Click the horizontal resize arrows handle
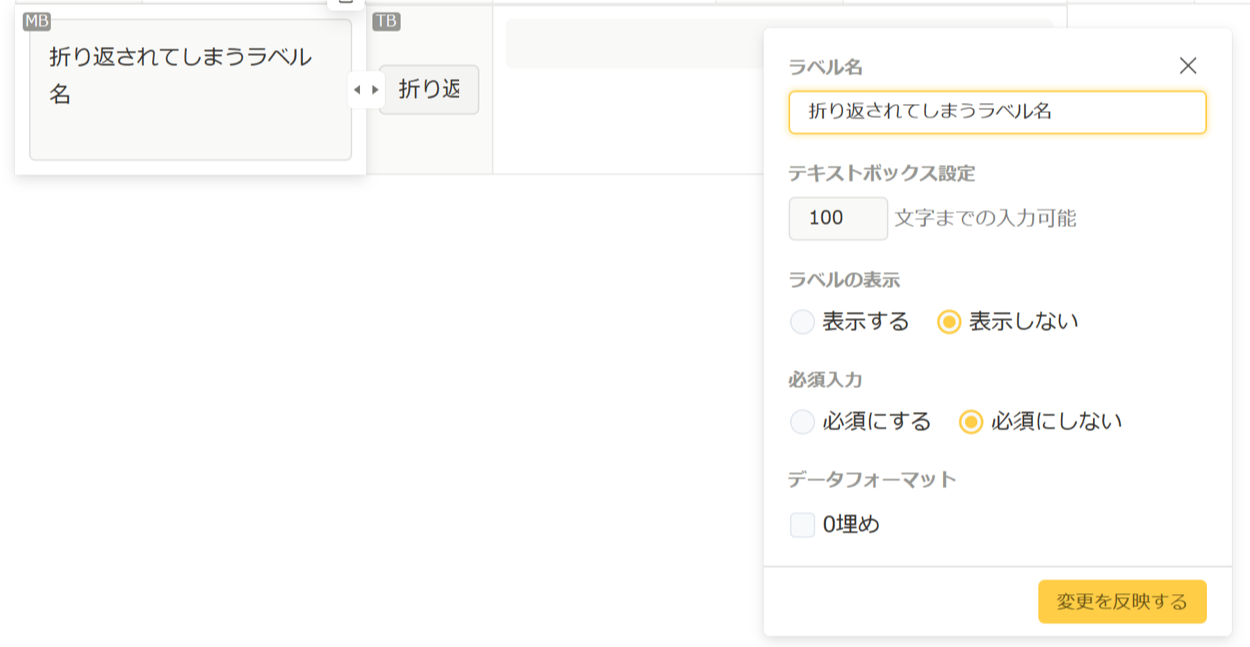This screenshot has width=1250, height=647. pos(366,90)
